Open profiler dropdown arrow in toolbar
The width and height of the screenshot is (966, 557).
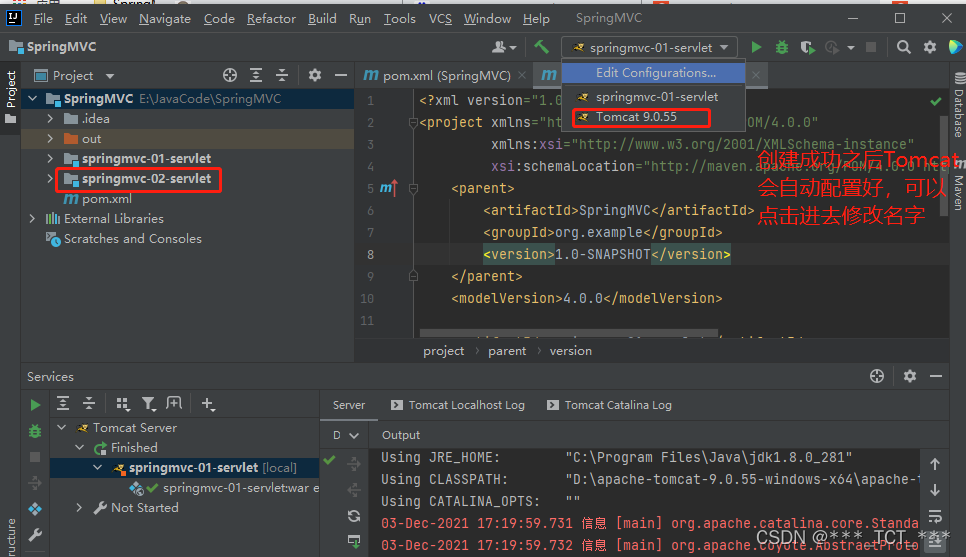851,47
